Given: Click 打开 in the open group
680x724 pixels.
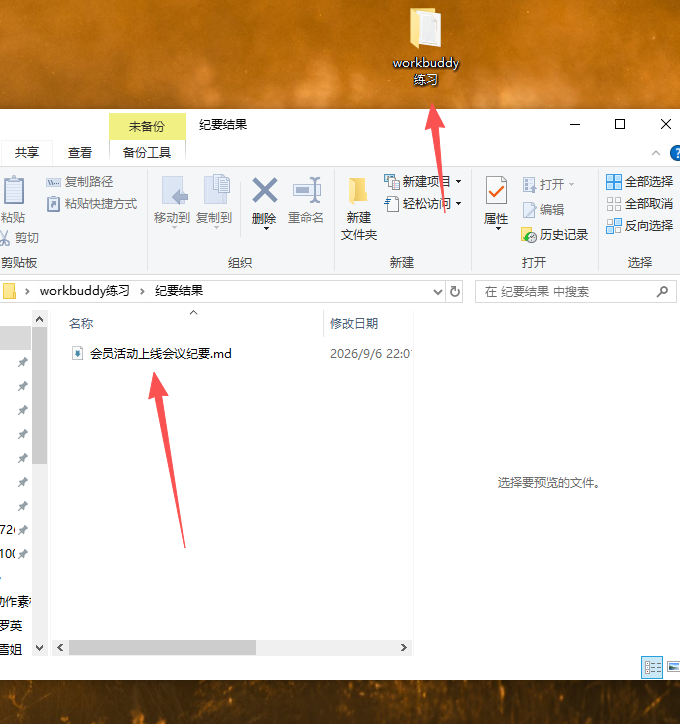Looking at the screenshot, I should [548, 184].
